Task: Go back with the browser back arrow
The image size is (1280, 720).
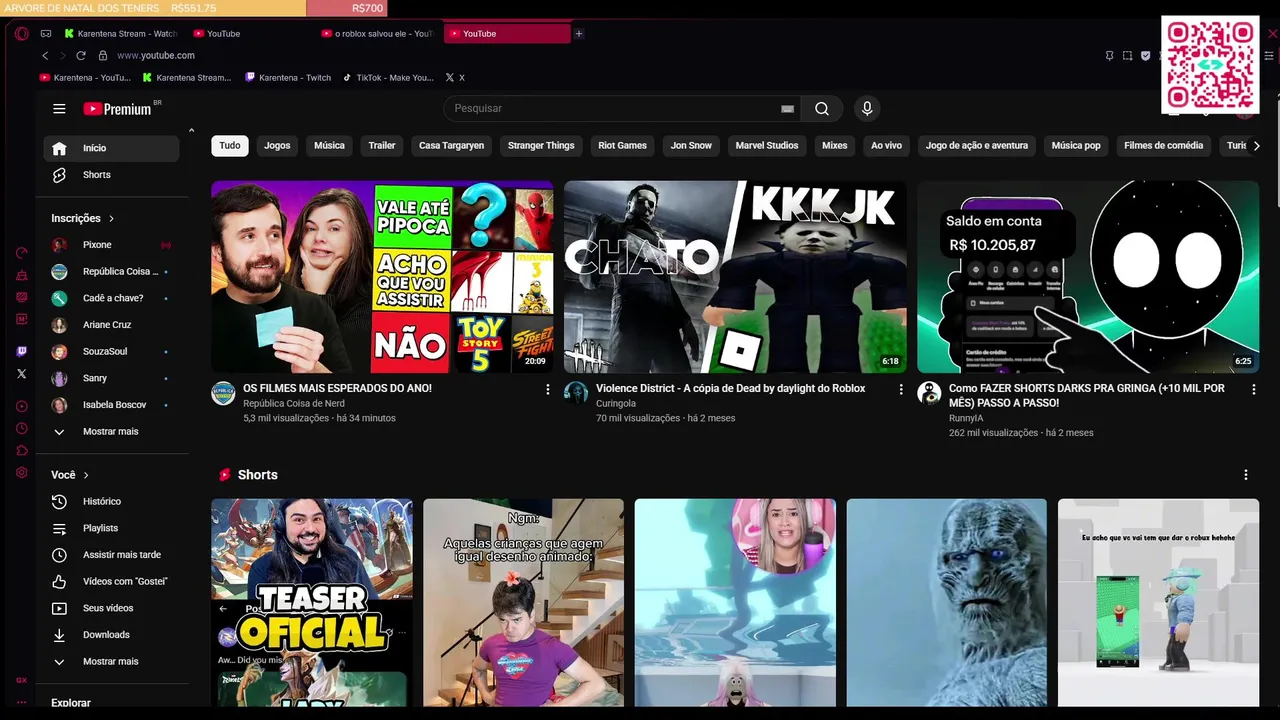Action: (45, 55)
